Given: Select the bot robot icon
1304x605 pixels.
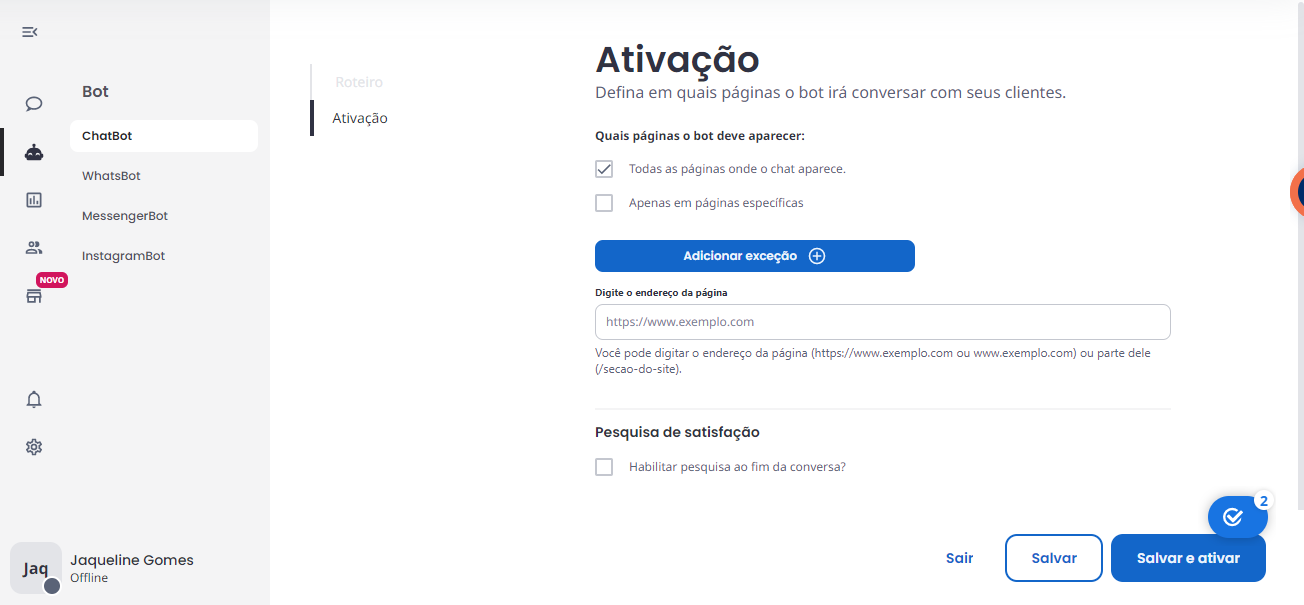Looking at the screenshot, I should 34,152.
